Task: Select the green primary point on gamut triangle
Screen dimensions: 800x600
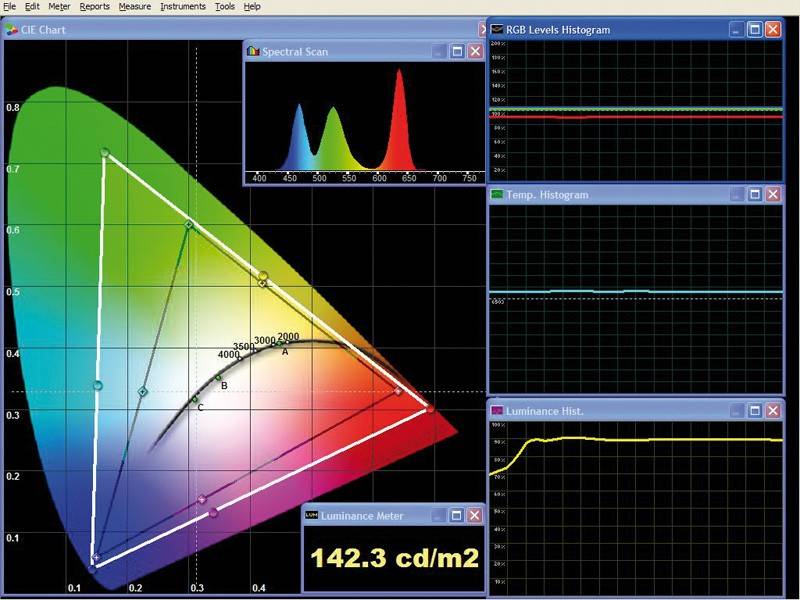Action: [x=105, y=152]
